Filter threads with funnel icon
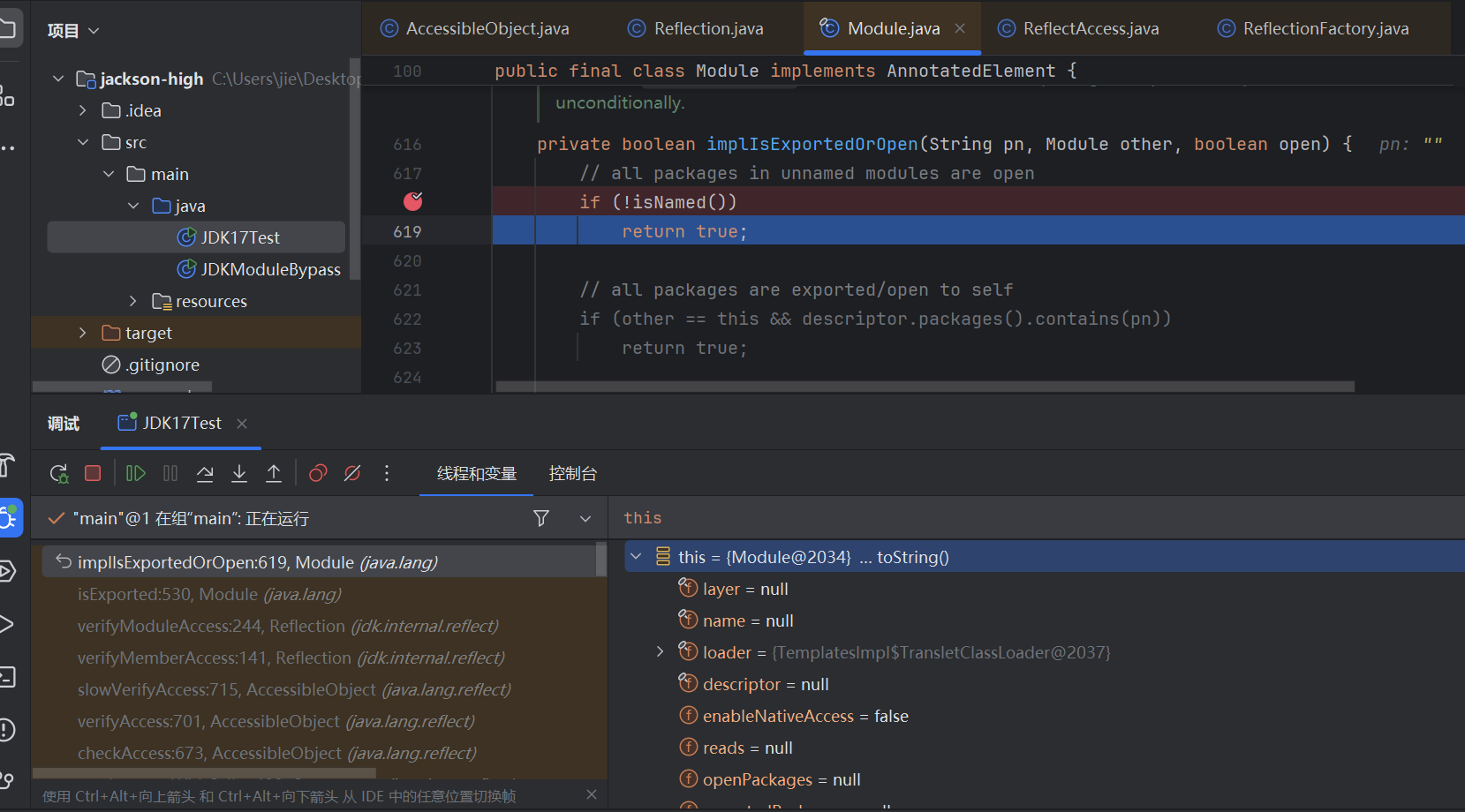Image resolution: width=1465 pixels, height=812 pixels. 541,518
